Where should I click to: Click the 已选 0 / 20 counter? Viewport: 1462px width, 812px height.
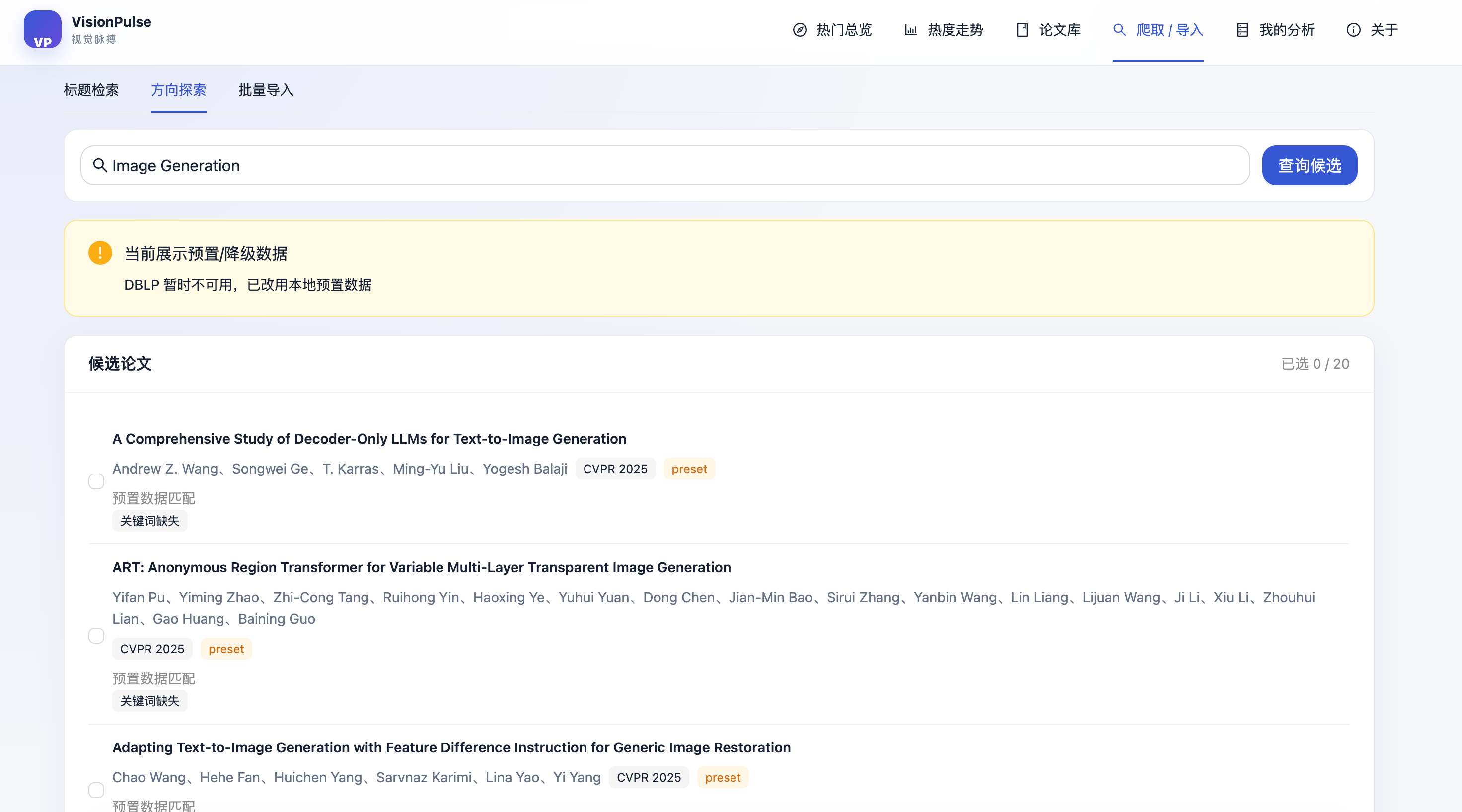pos(1316,364)
